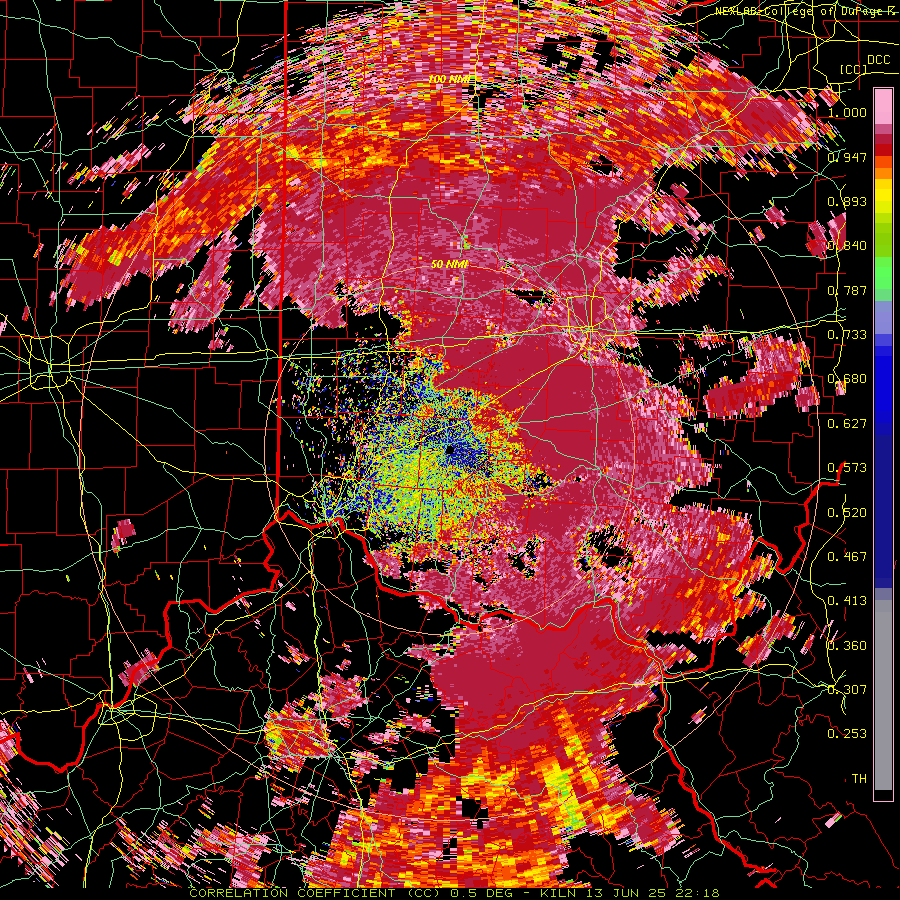Click the 1.000 legend value
The height and width of the screenshot is (900, 900).
click(847, 112)
